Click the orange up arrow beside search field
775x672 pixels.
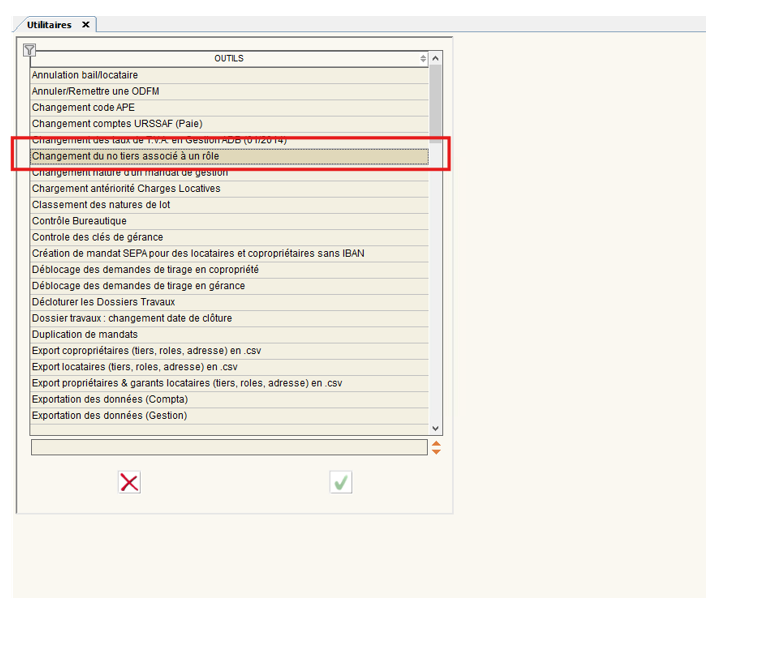[x=436, y=442]
